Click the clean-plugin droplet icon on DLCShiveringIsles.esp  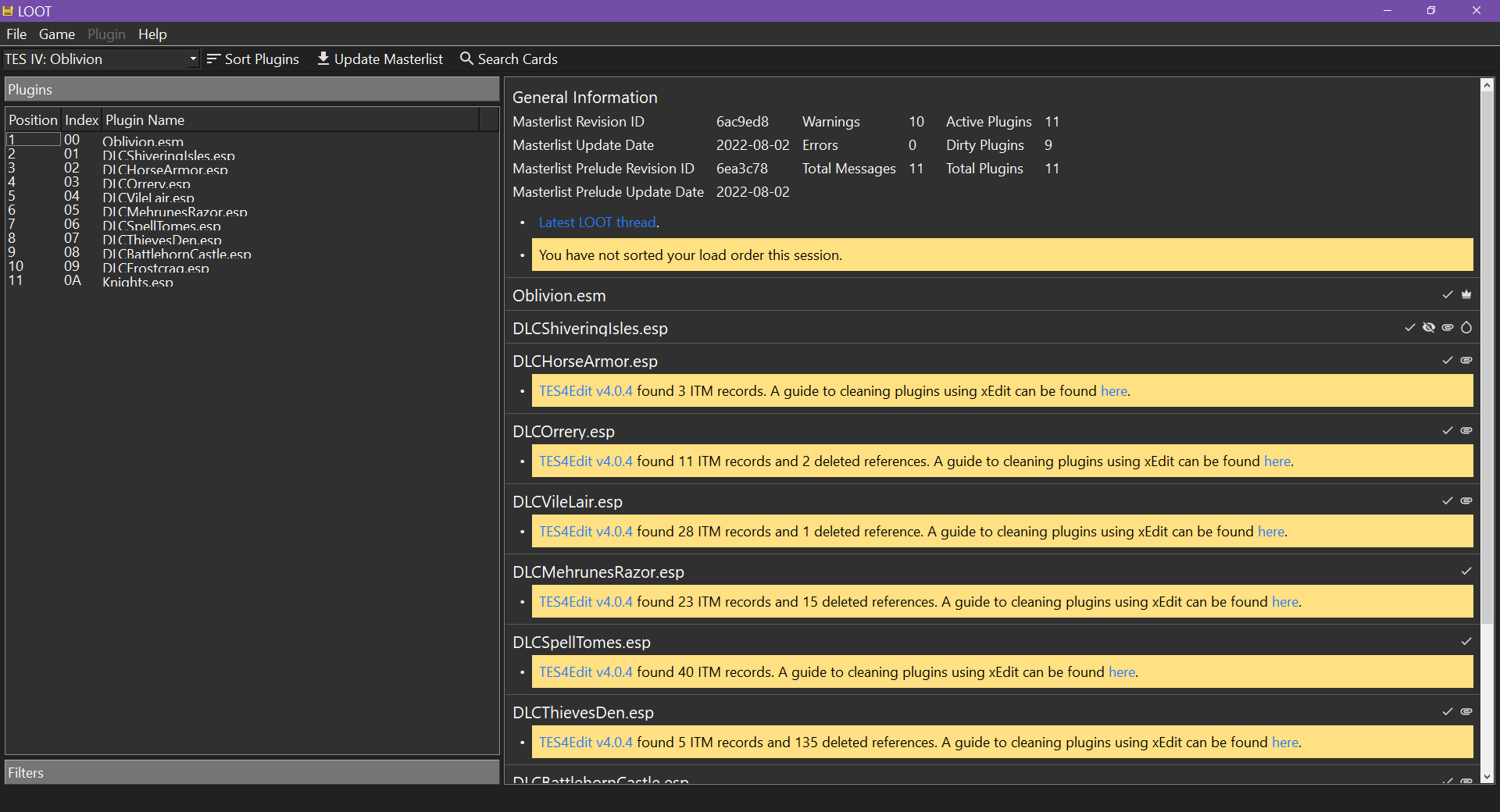point(1468,328)
